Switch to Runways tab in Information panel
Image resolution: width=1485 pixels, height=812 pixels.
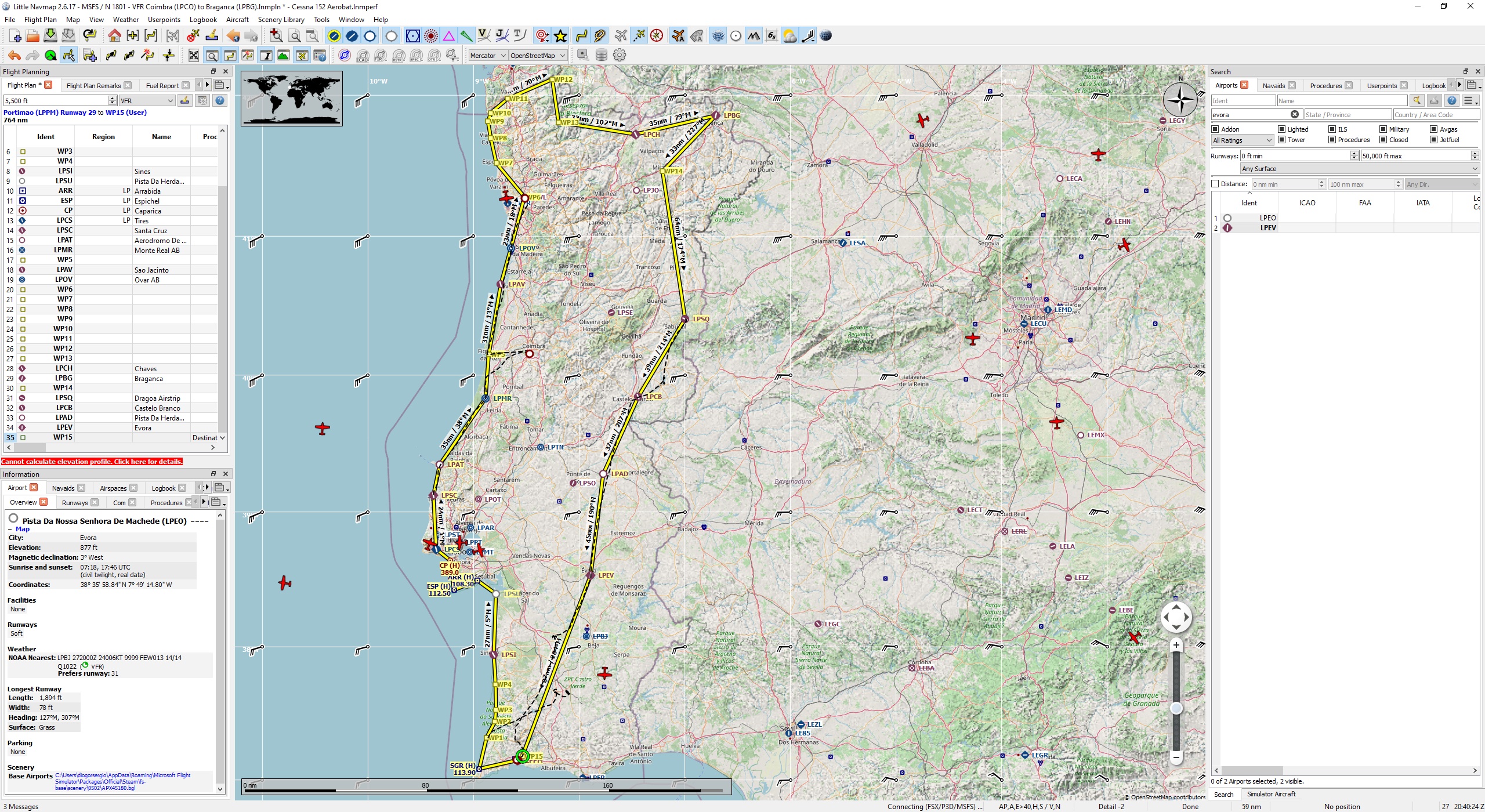point(75,503)
